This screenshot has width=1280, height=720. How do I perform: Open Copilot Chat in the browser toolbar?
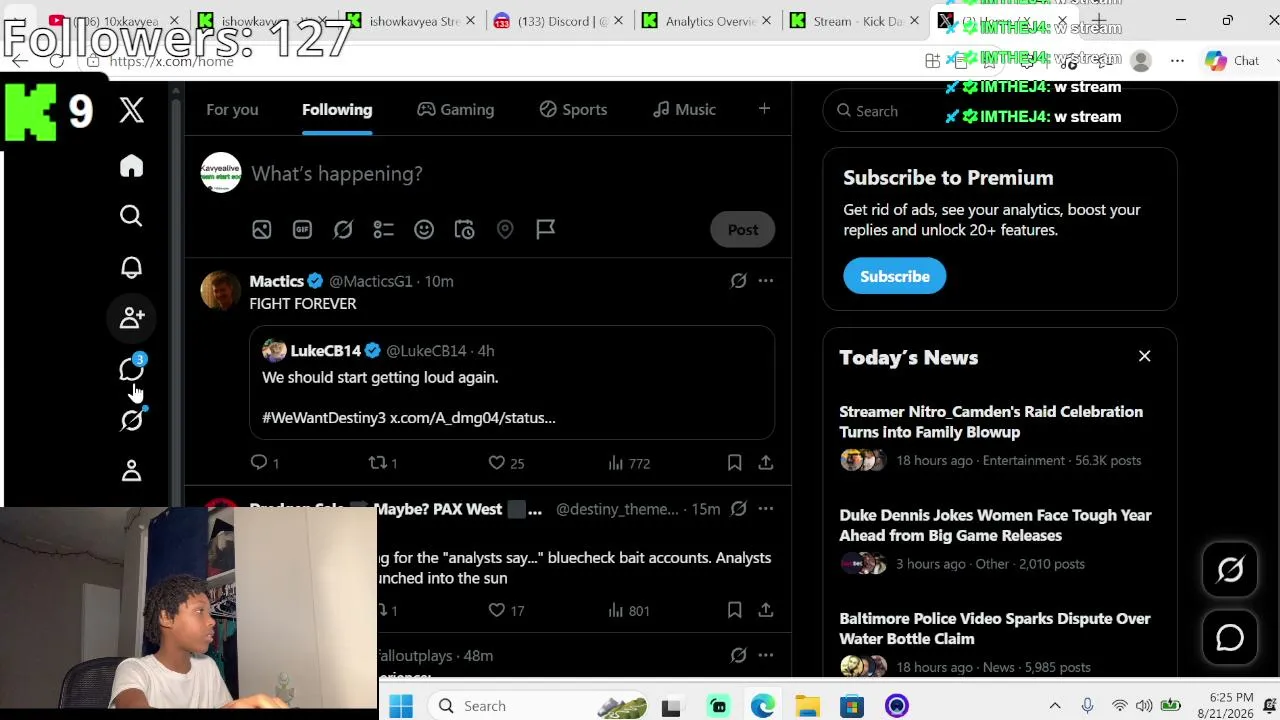[x=1233, y=61]
